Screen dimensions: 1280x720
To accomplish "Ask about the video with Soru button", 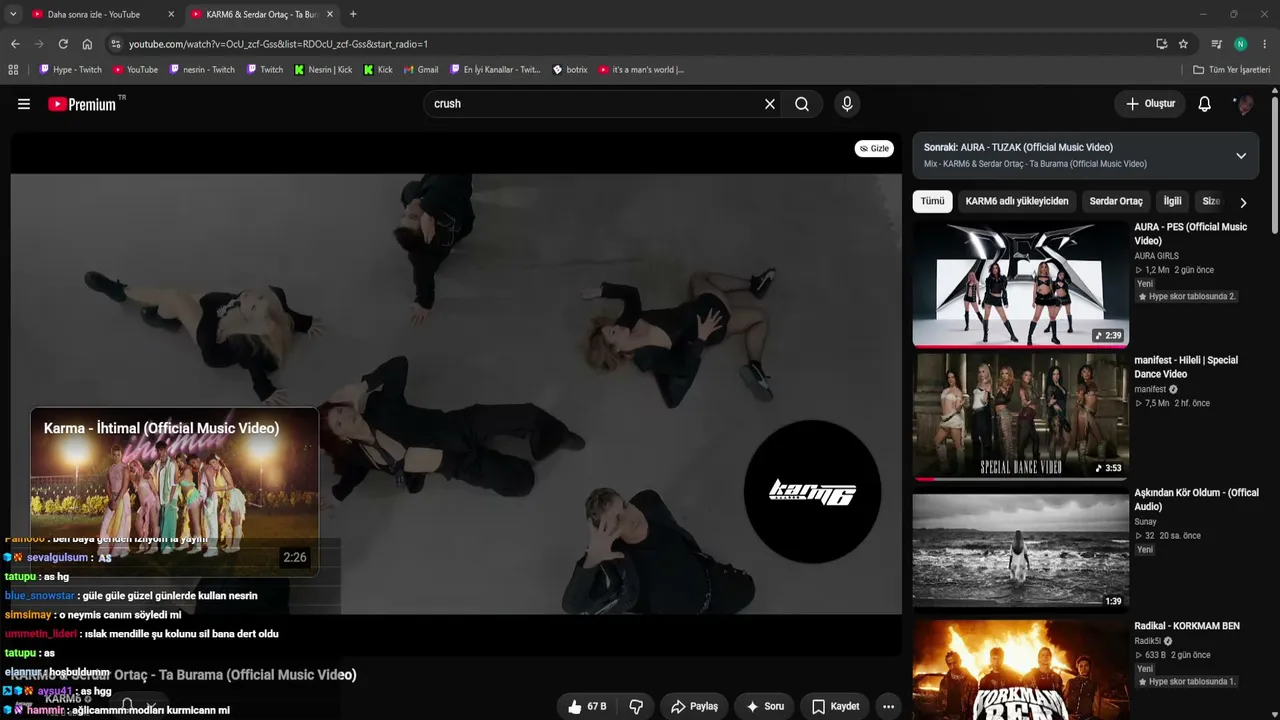I will (765, 706).
